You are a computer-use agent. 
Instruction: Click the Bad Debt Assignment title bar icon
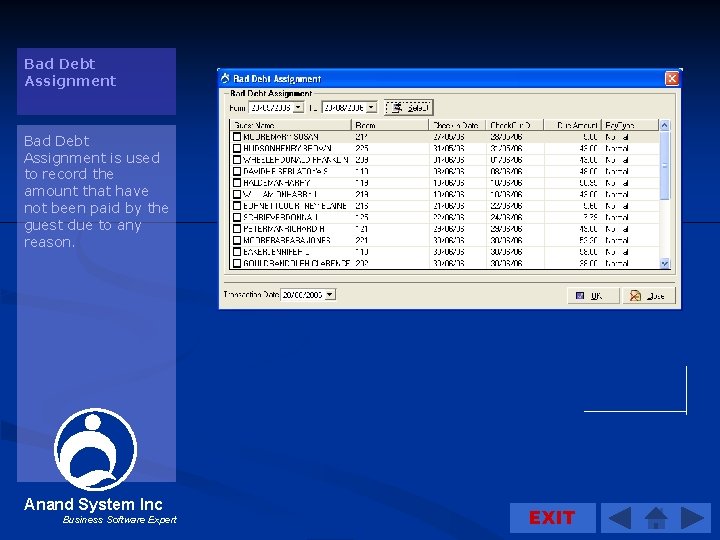tap(225, 79)
